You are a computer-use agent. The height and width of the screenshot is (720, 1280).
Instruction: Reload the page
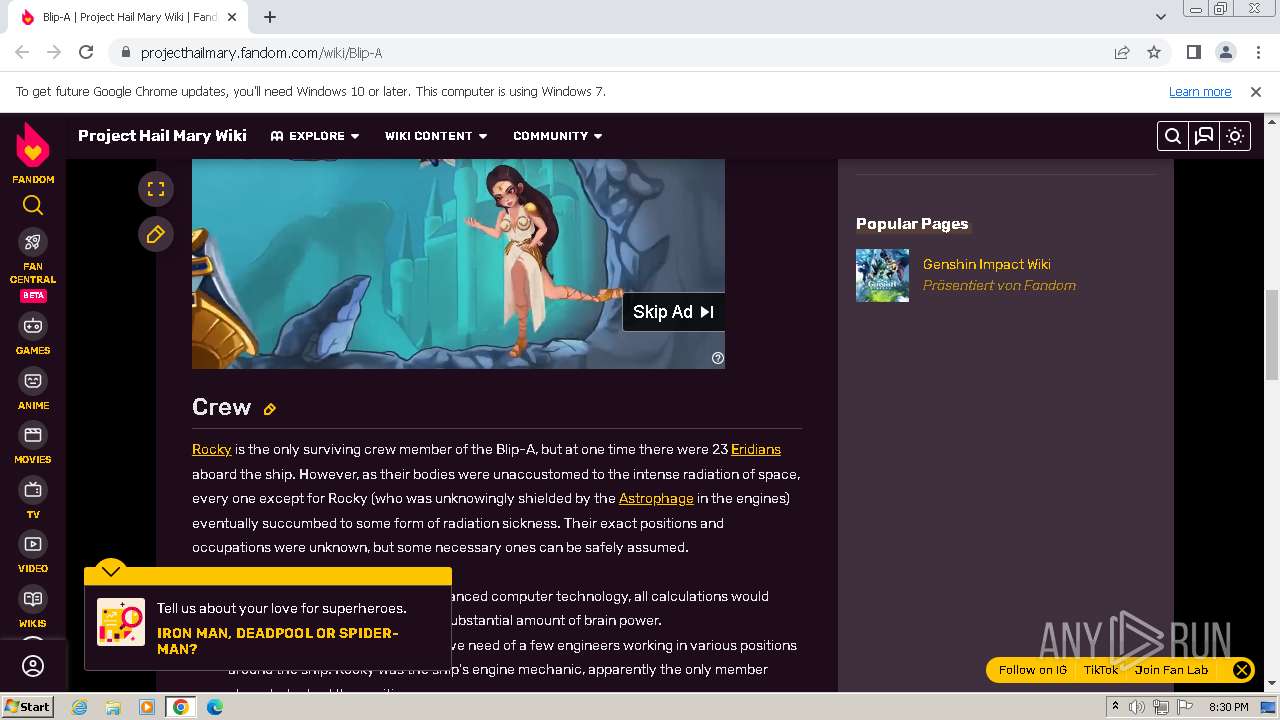pyautogui.click(x=86, y=52)
